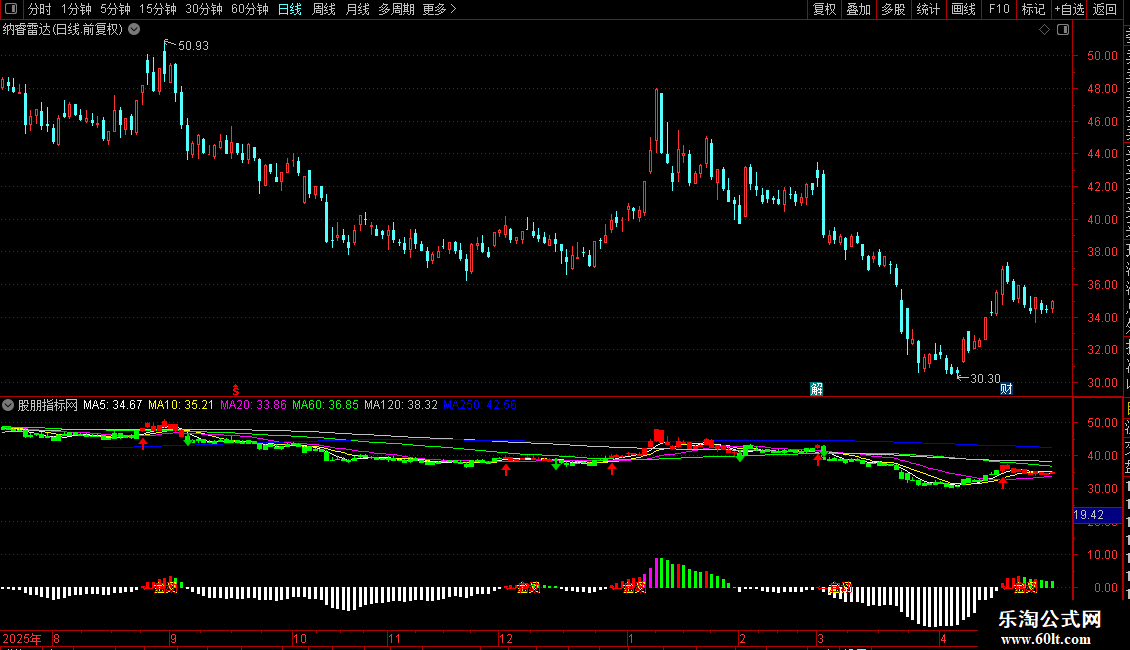Click month 12 on the time axis
This screenshot has height=650, width=1130.
[x=506, y=638]
